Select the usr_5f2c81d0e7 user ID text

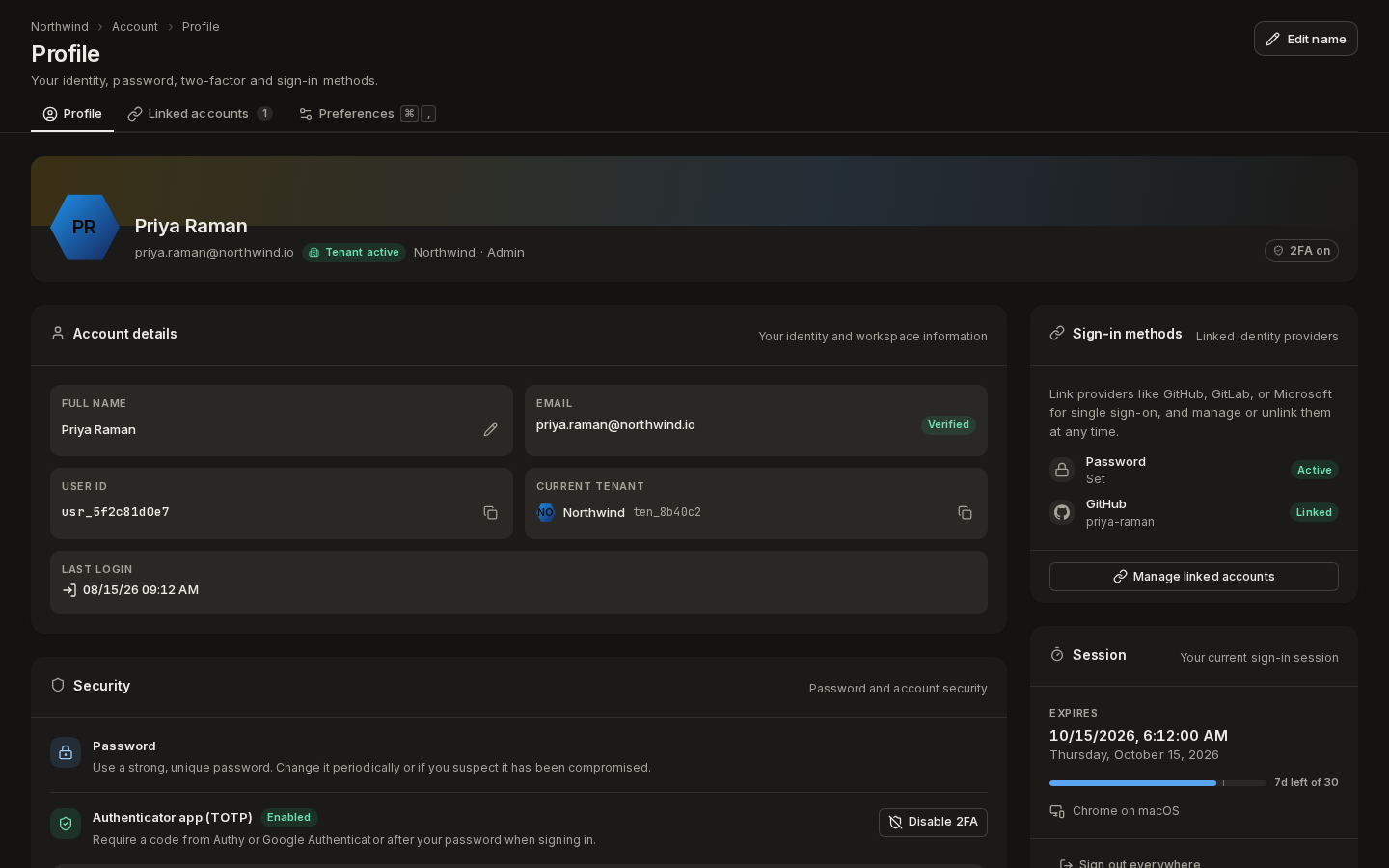(x=116, y=512)
